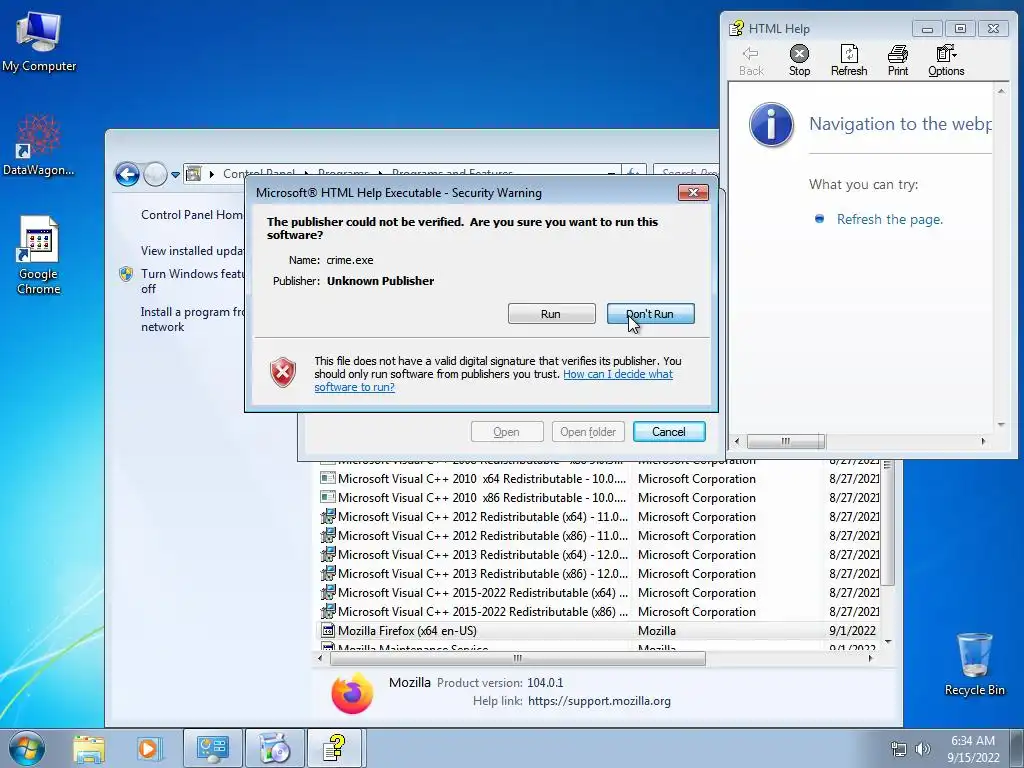Click the Firefox logo in details pane
Viewport: 1024px width, 768px height.
coord(352,693)
